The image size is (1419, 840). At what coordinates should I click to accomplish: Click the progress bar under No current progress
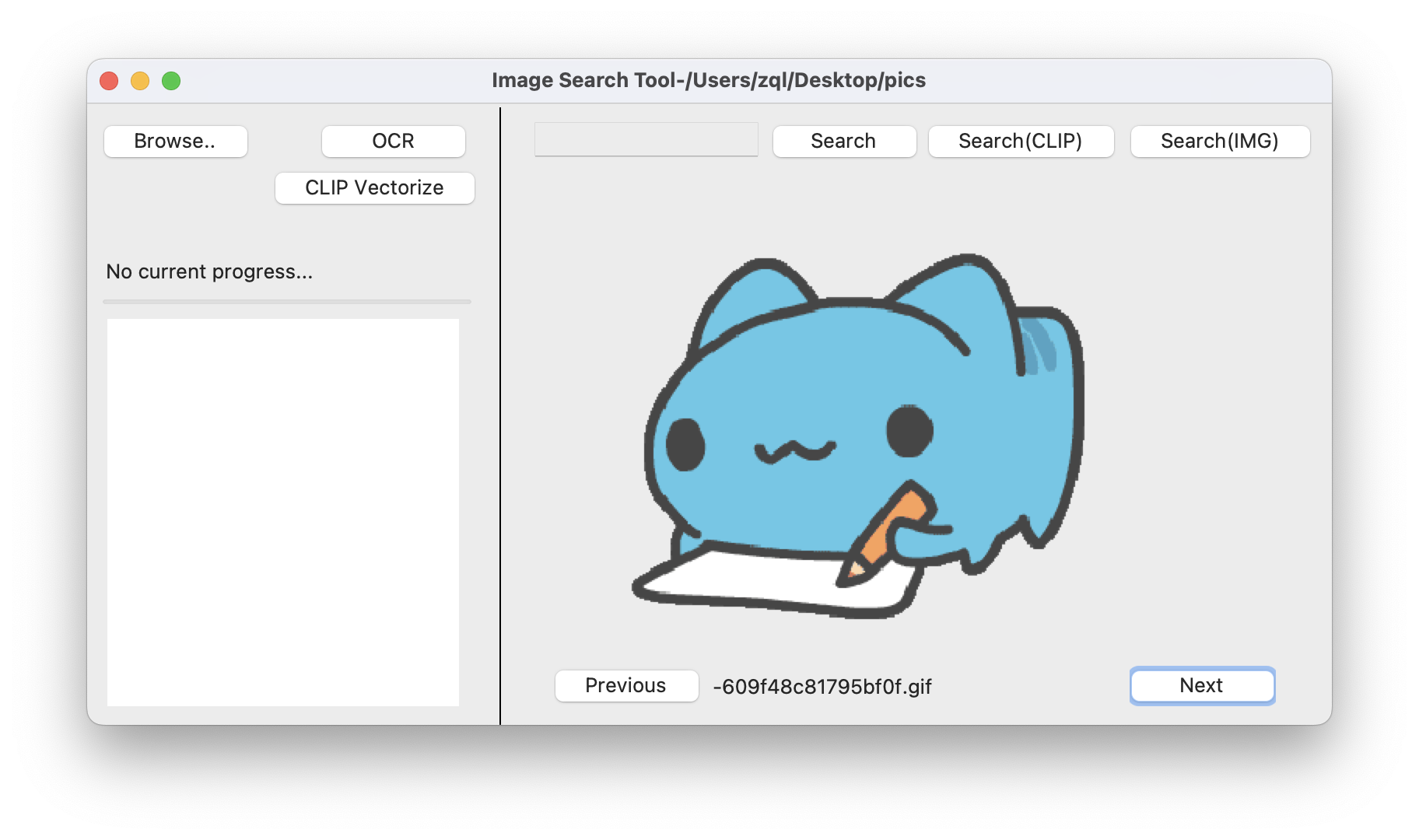tap(288, 302)
